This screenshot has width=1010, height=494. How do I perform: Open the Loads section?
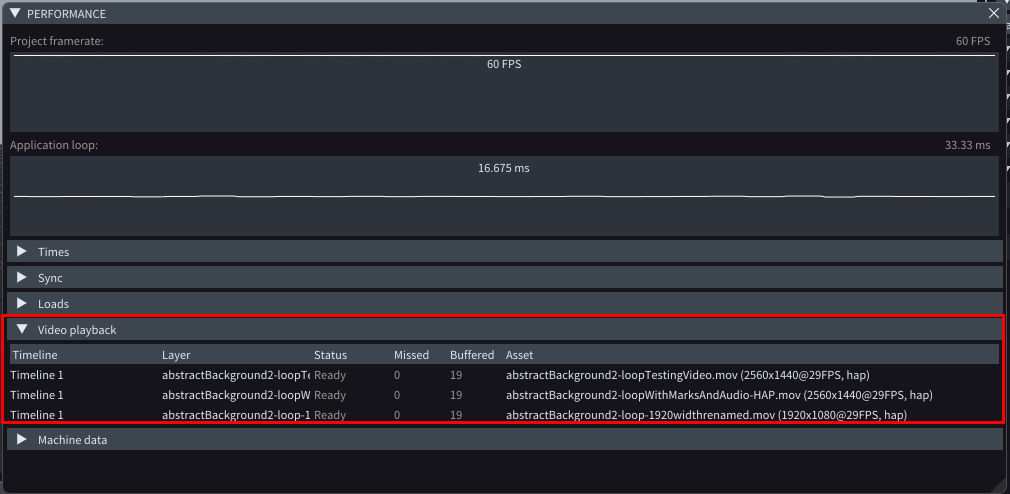click(22, 303)
